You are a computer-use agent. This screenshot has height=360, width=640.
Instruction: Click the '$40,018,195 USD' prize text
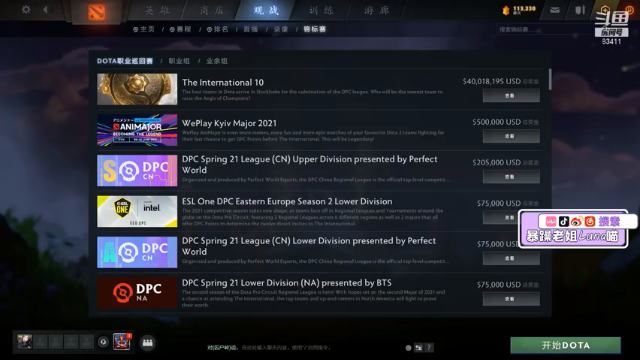(x=491, y=82)
